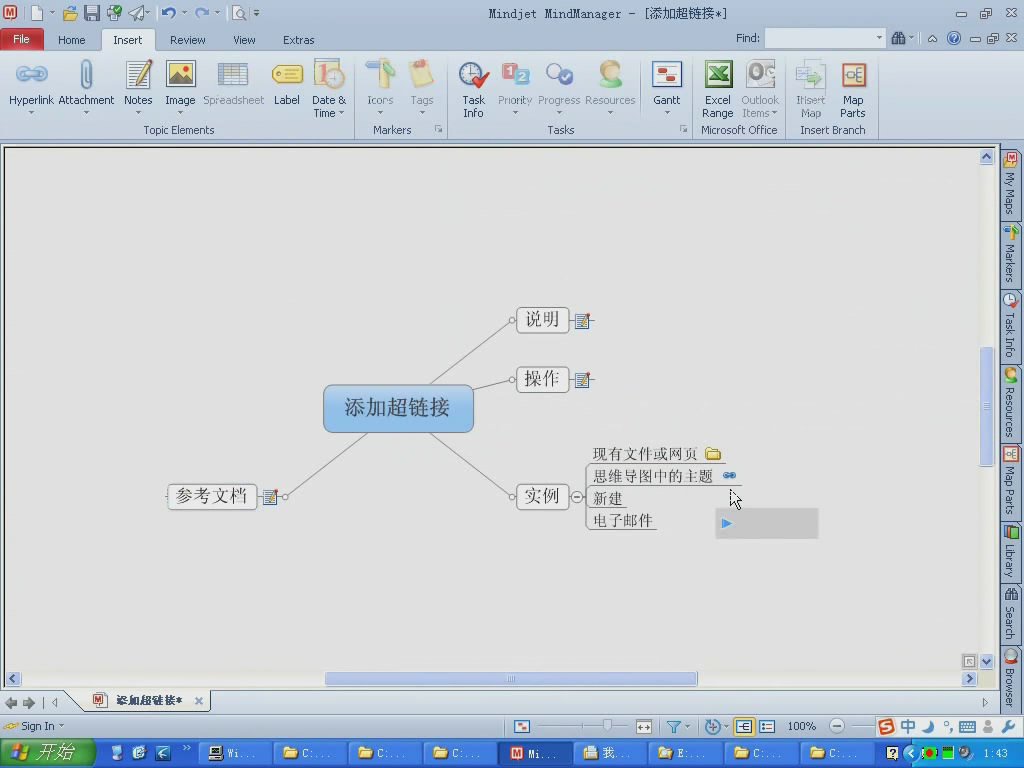
Task: Save the map with the floppy icon
Action: (92, 12)
